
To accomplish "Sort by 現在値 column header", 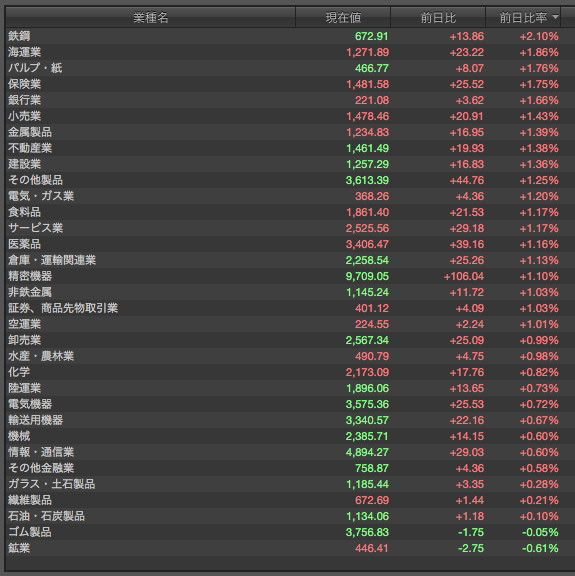I will 343,18.
